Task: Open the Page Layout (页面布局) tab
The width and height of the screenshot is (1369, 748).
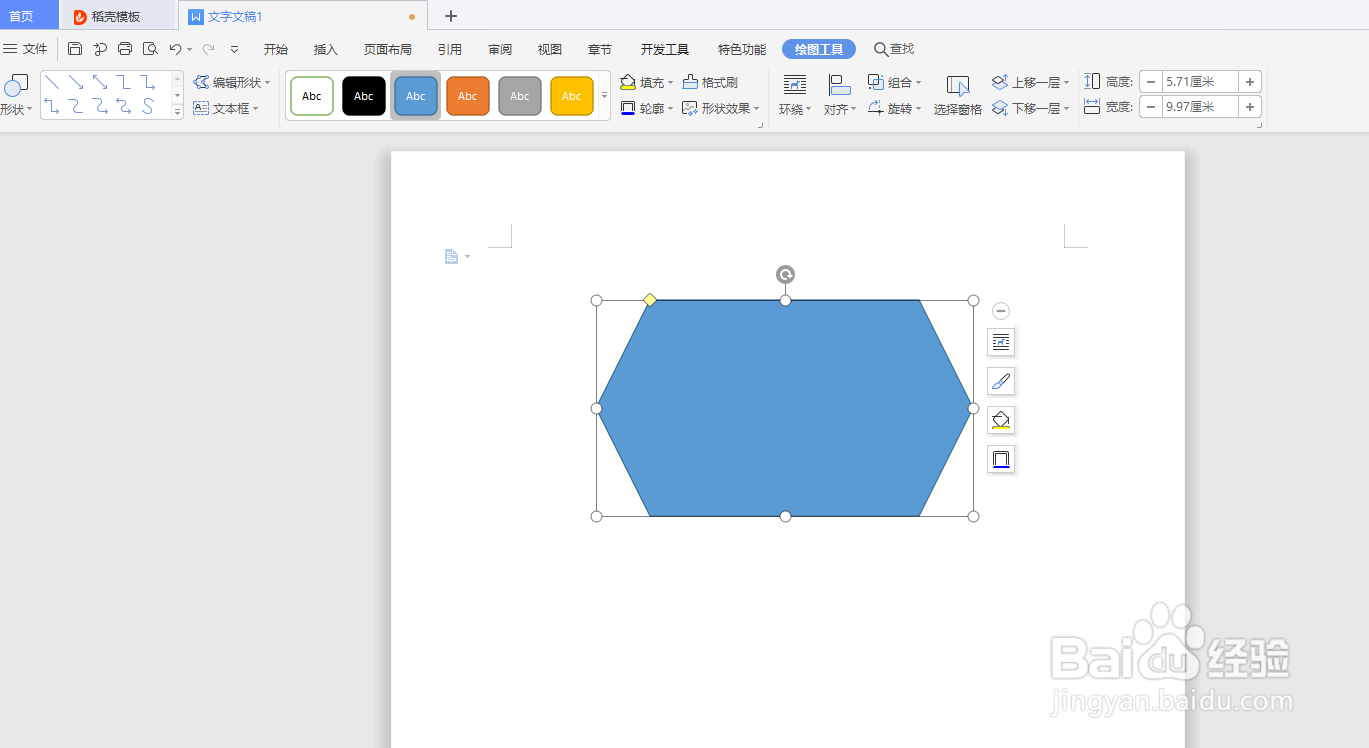Action: point(388,49)
